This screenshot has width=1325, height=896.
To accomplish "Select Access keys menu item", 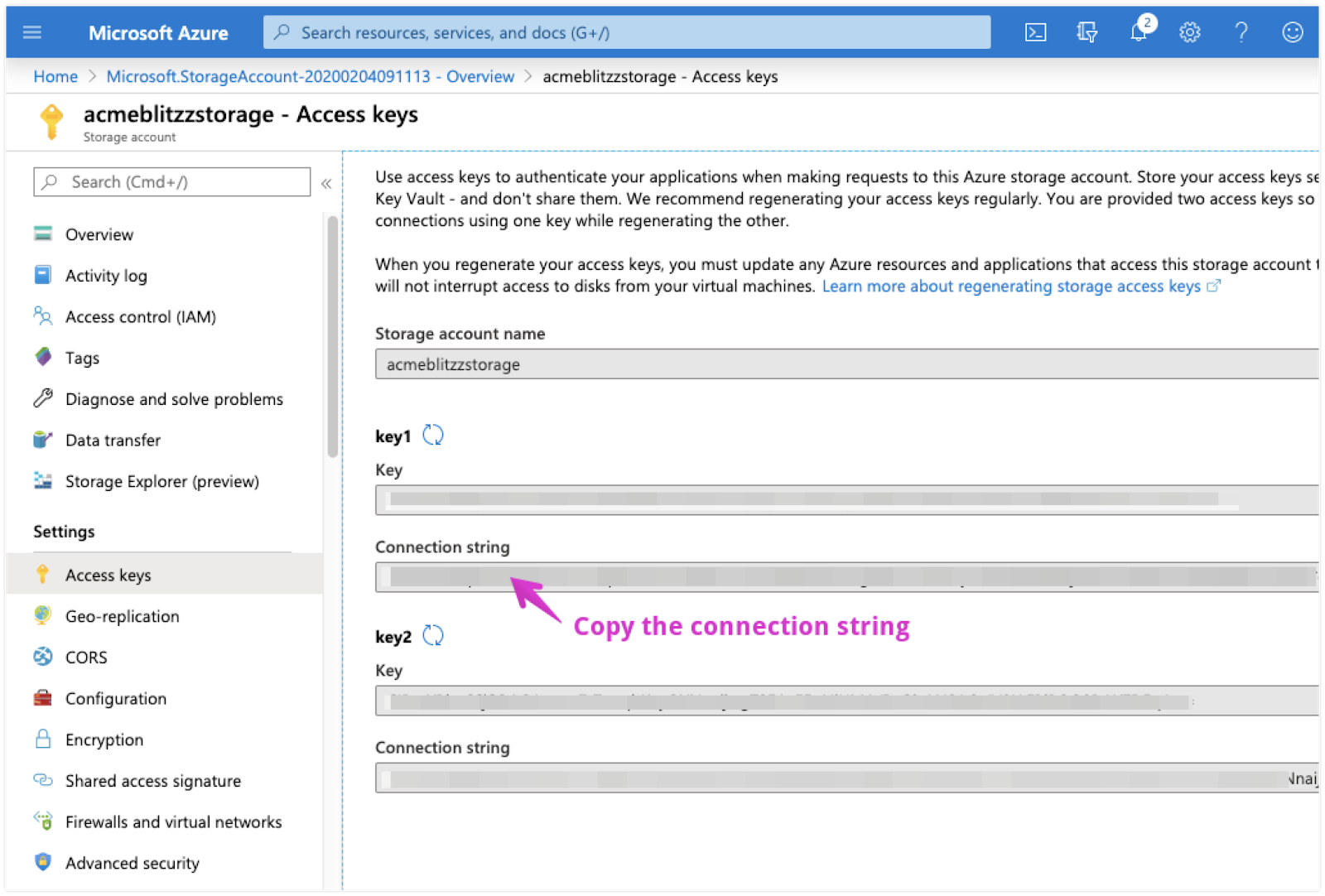I will click(164, 574).
